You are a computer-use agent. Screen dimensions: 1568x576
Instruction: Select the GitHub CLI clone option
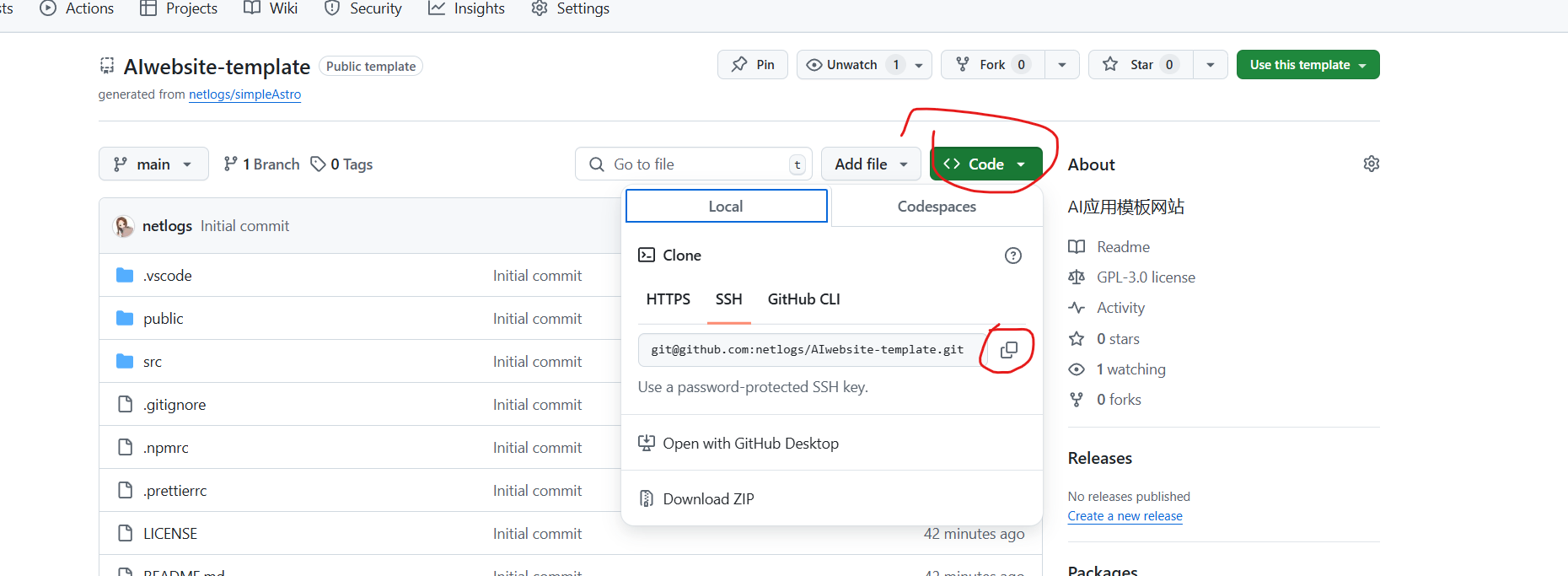803,299
